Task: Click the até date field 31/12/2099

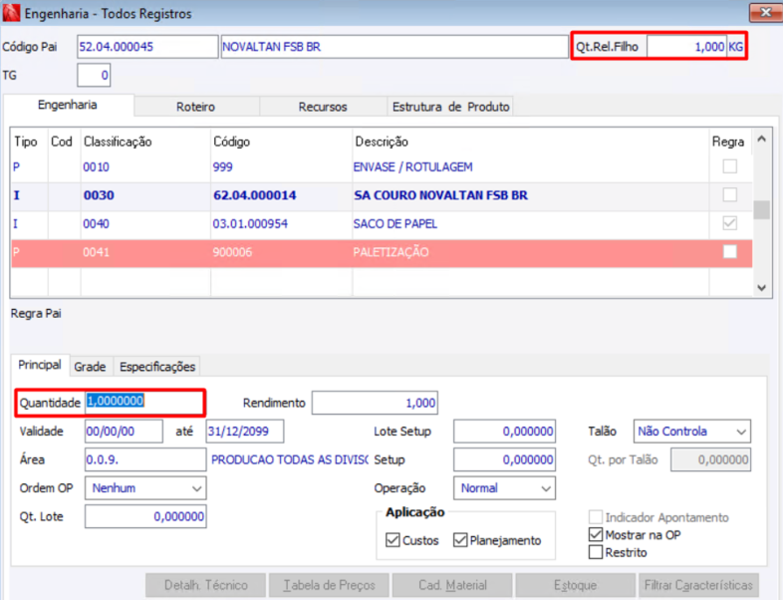Action: (x=245, y=431)
